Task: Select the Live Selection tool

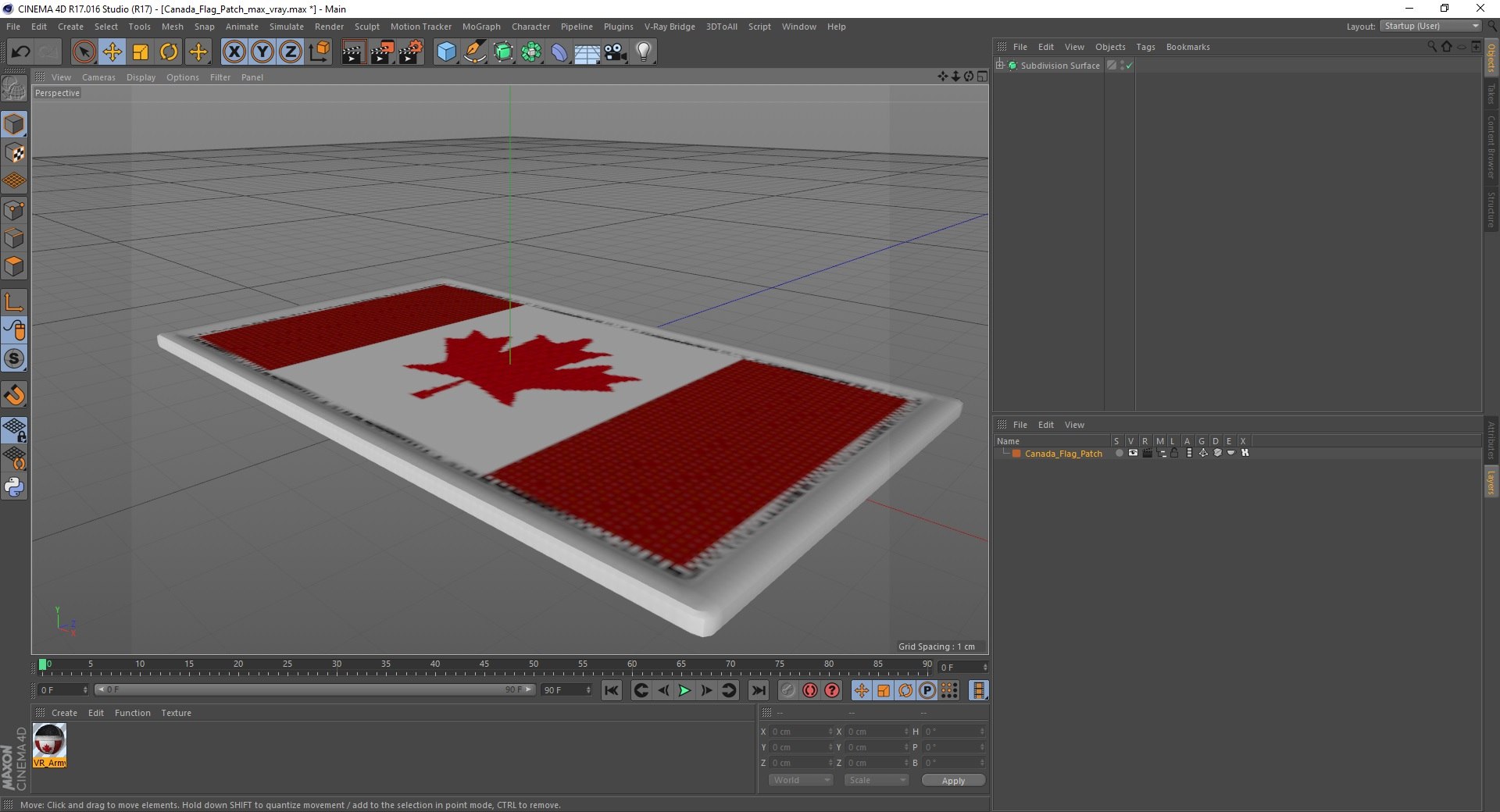Action: click(x=84, y=52)
